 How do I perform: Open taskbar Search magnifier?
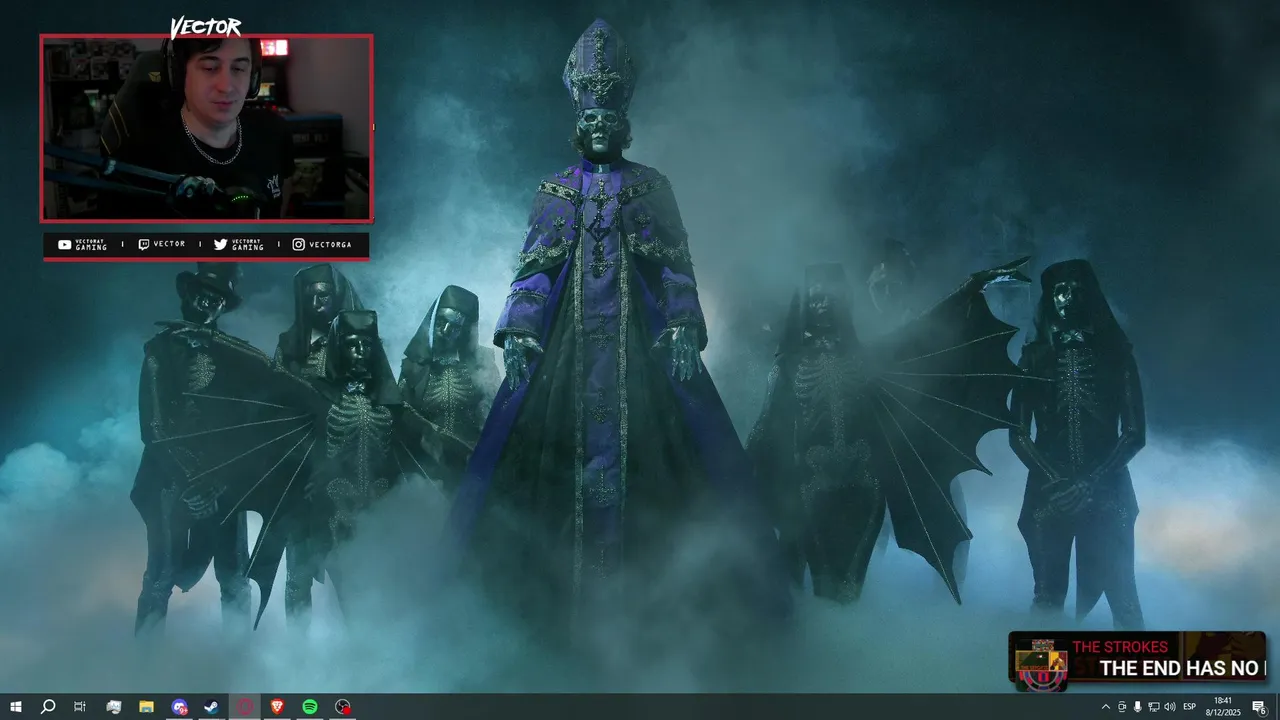click(x=47, y=707)
